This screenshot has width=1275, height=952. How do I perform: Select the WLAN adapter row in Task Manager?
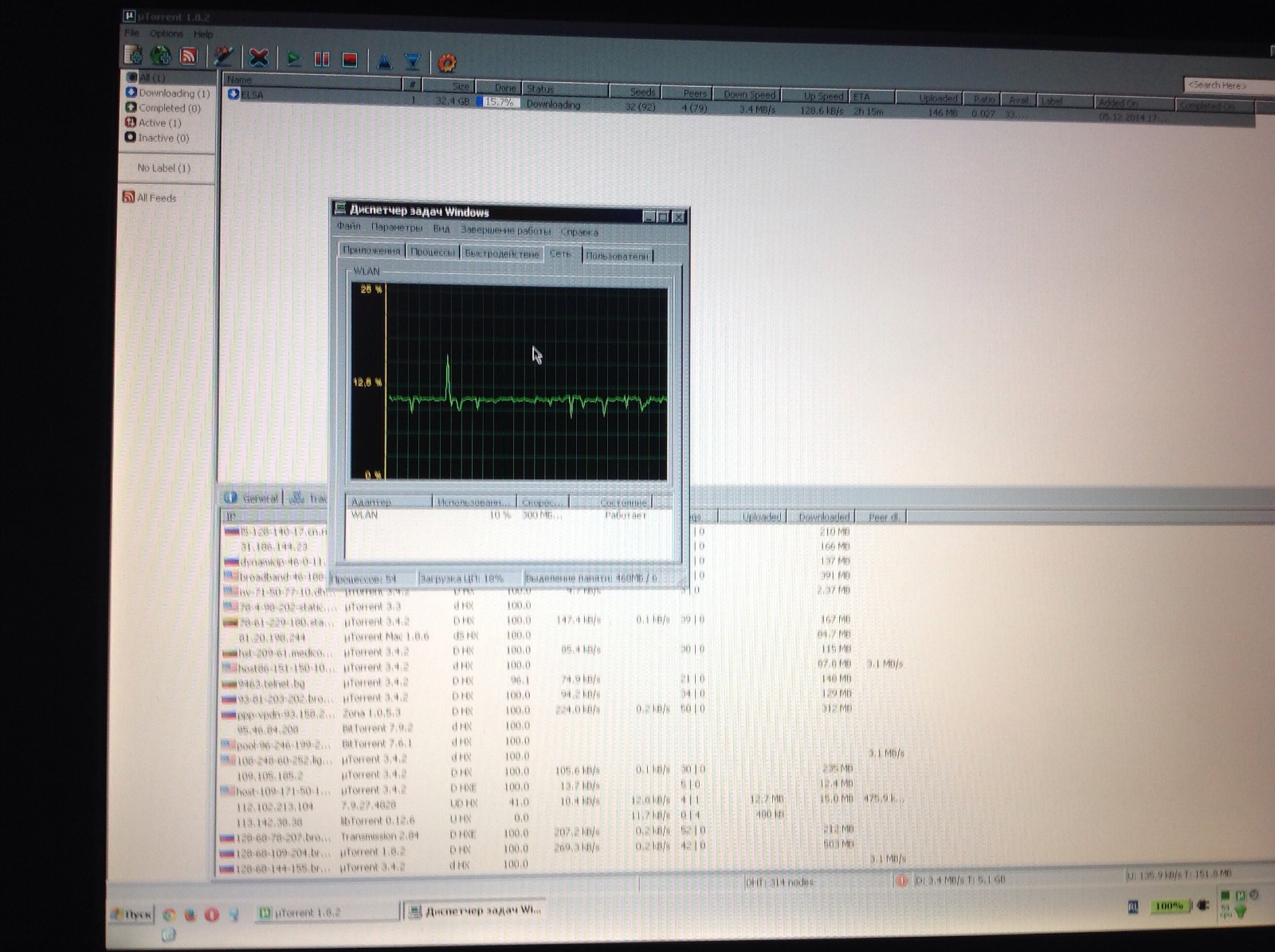click(508, 515)
